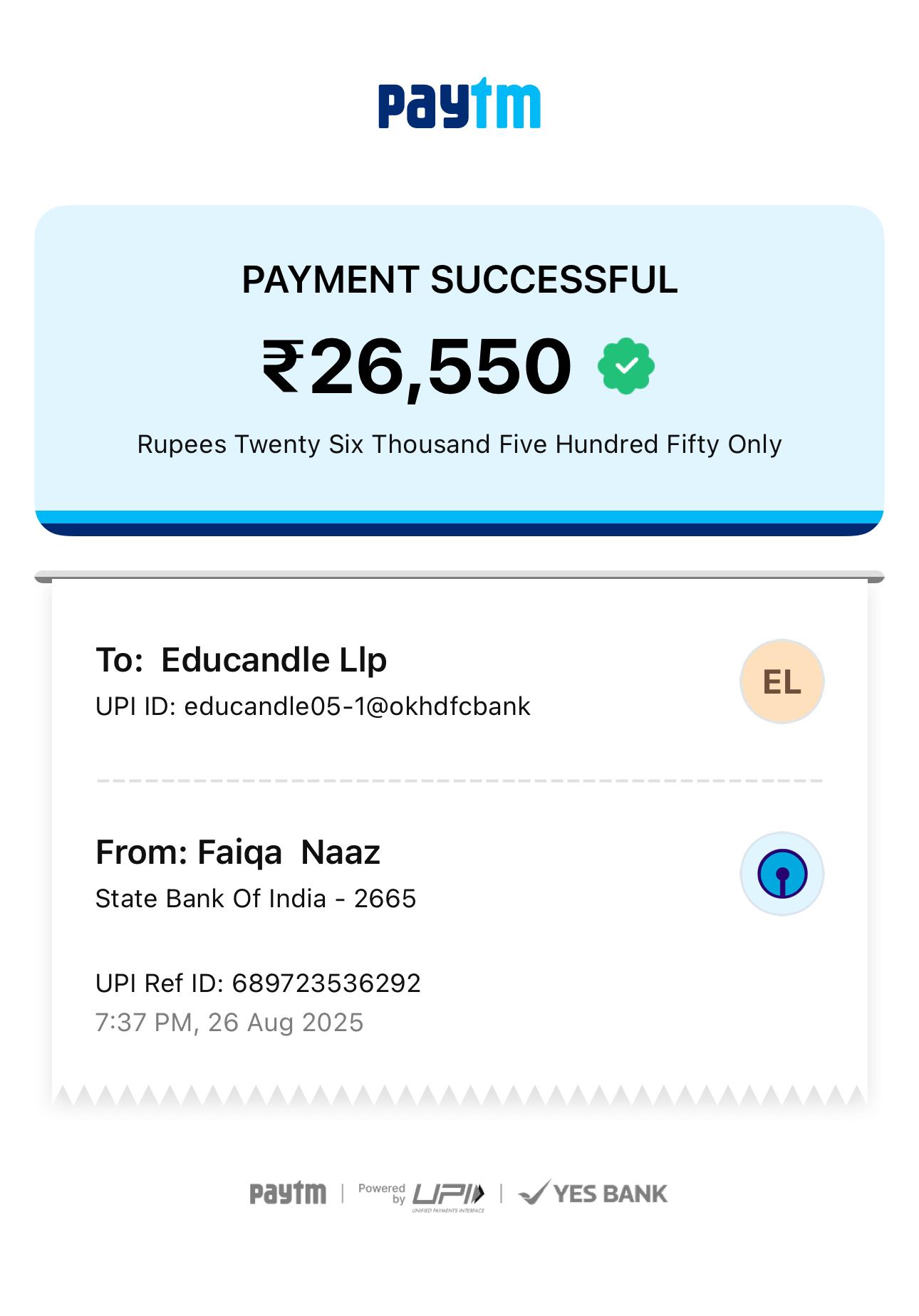Click the ₹26,550 amount
The image size is (919, 1316).
[x=417, y=366]
